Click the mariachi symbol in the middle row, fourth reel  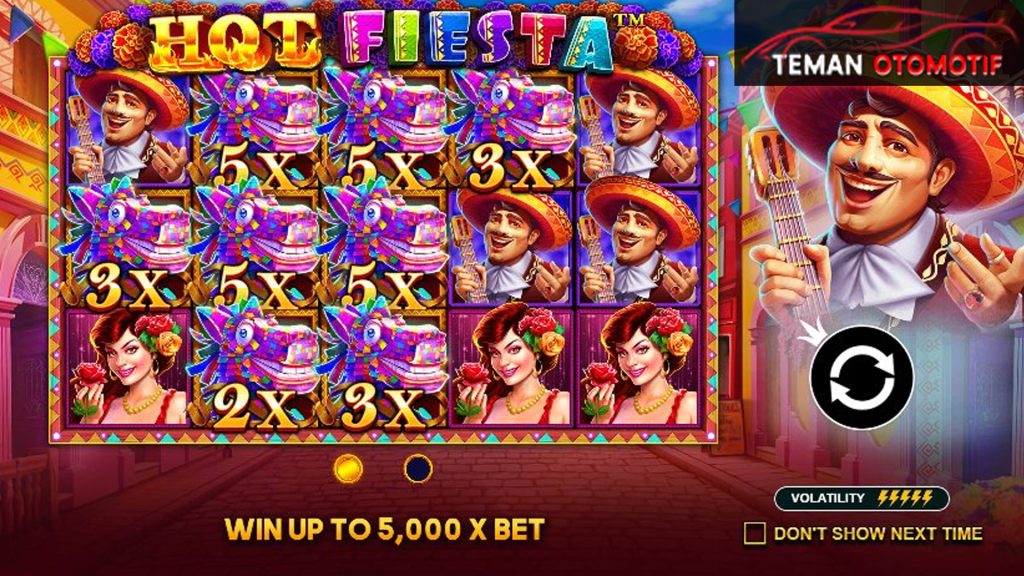pos(511,248)
